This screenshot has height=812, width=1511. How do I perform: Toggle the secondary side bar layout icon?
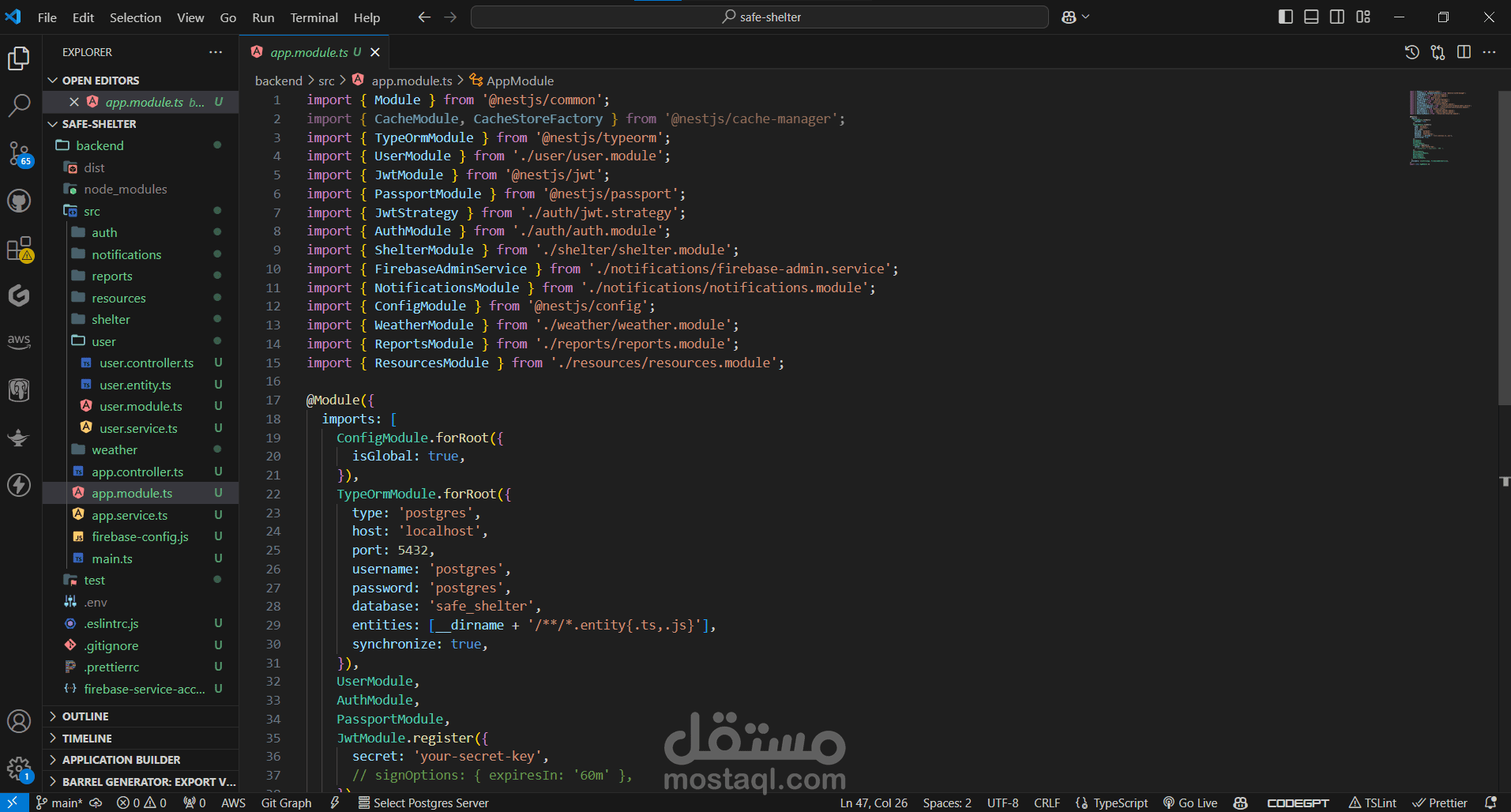[x=1337, y=17]
